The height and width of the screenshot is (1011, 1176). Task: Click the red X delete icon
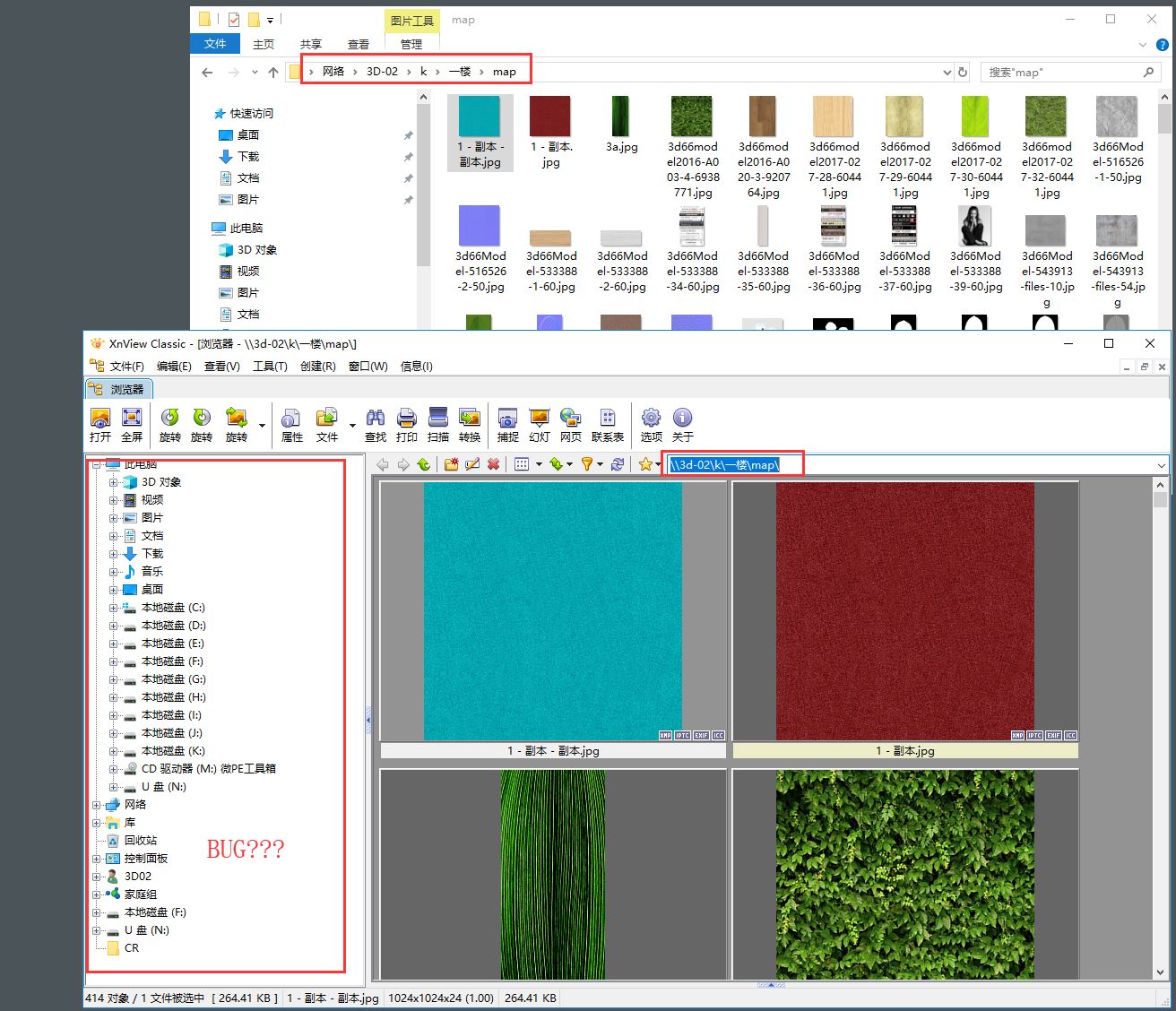(493, 464)
